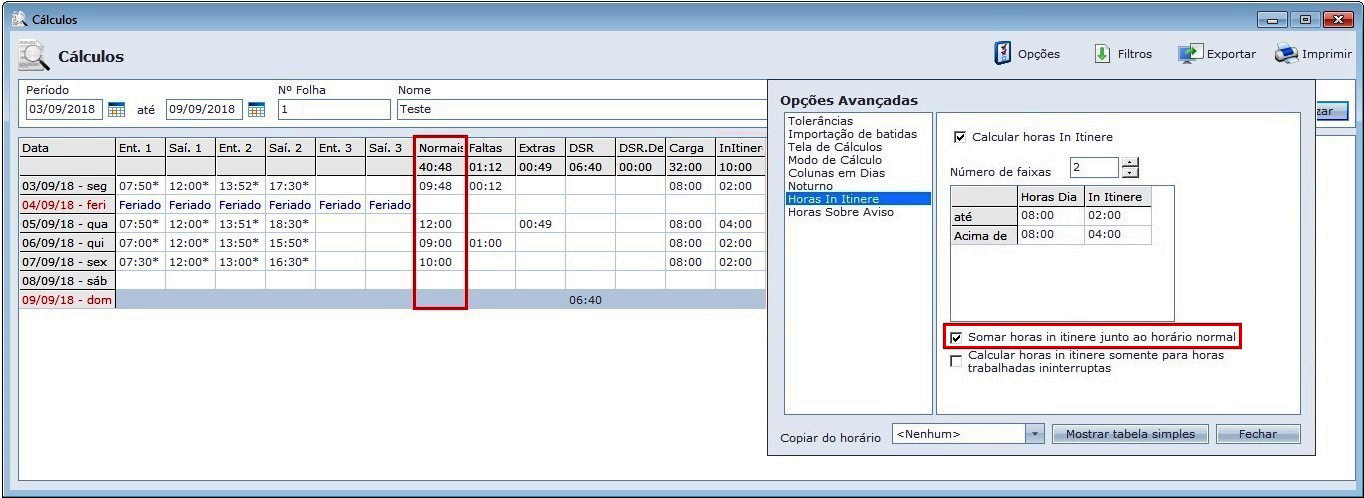Toggle Calcular horas In Itinere checkbox
The width and height of the screenshot is (1364, 498).
[960, 137]
